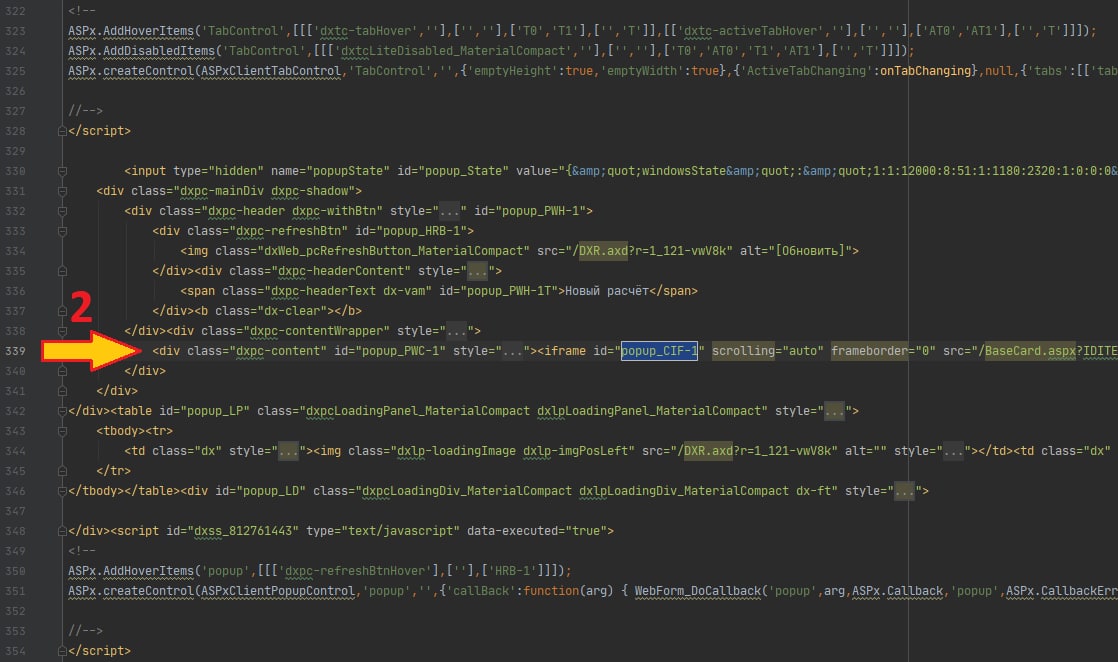The width and height of the screenshot is (1118, 662).
Task: Click the DXR.axd link on line 344
Action: point(708,451)
